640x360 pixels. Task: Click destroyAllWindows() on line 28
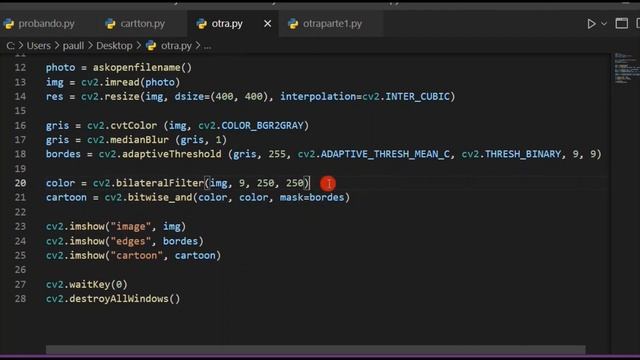tap(124, 298)
